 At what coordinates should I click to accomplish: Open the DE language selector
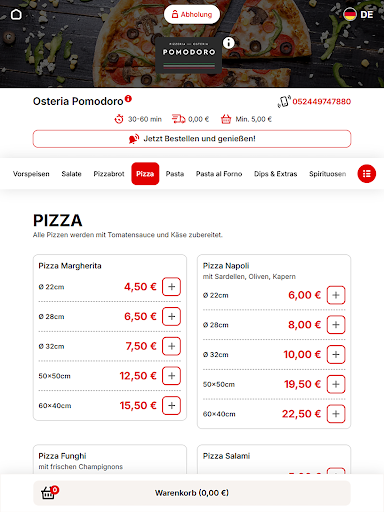pos(358,14)
